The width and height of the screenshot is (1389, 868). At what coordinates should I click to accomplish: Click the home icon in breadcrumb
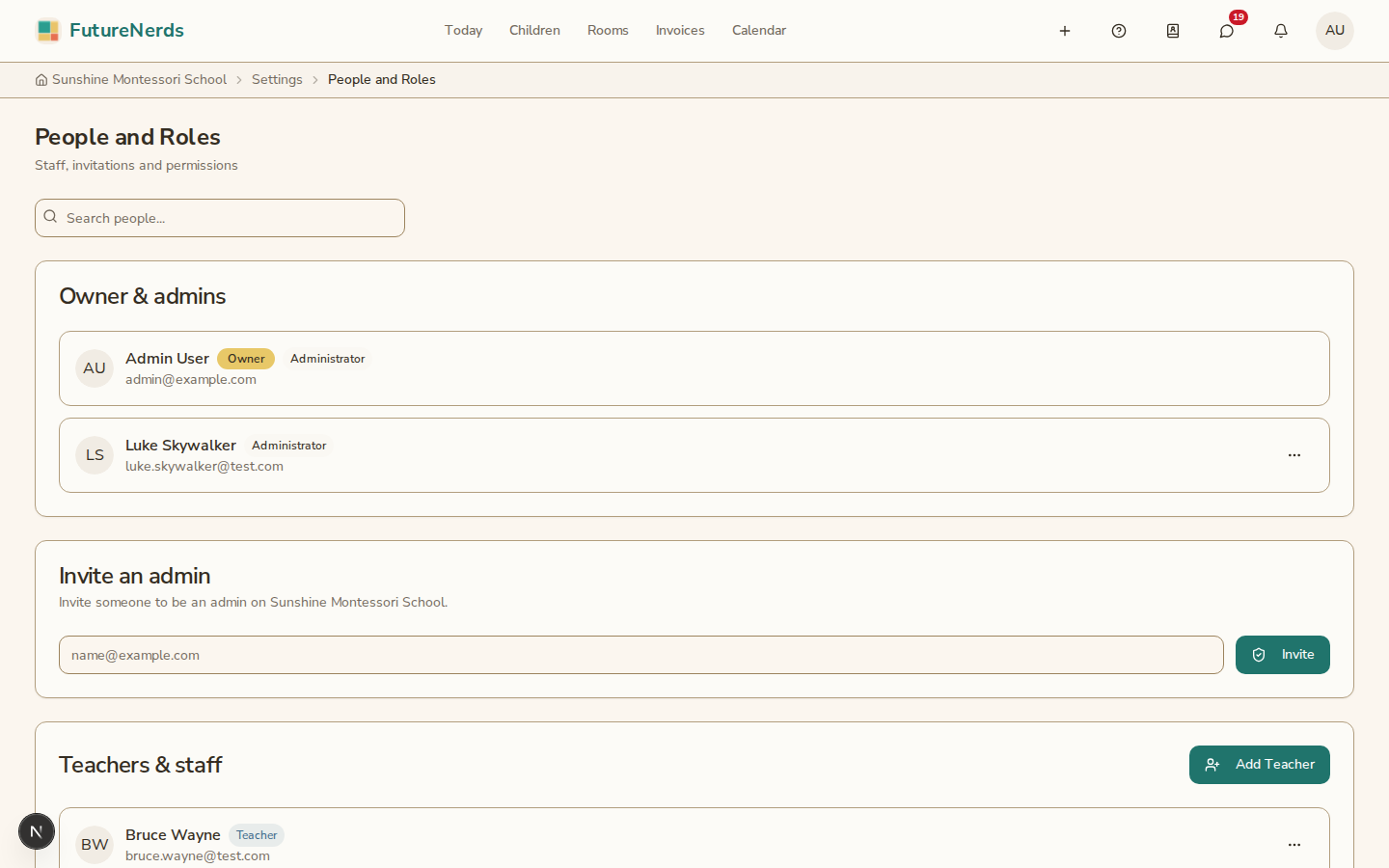point(41,80)
